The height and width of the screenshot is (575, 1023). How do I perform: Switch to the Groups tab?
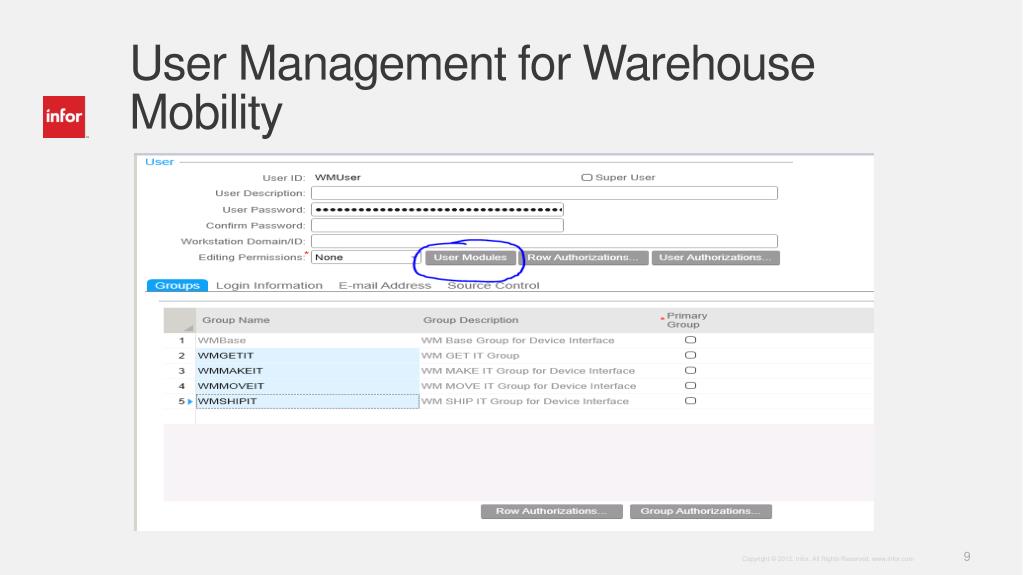click(177, 285)
